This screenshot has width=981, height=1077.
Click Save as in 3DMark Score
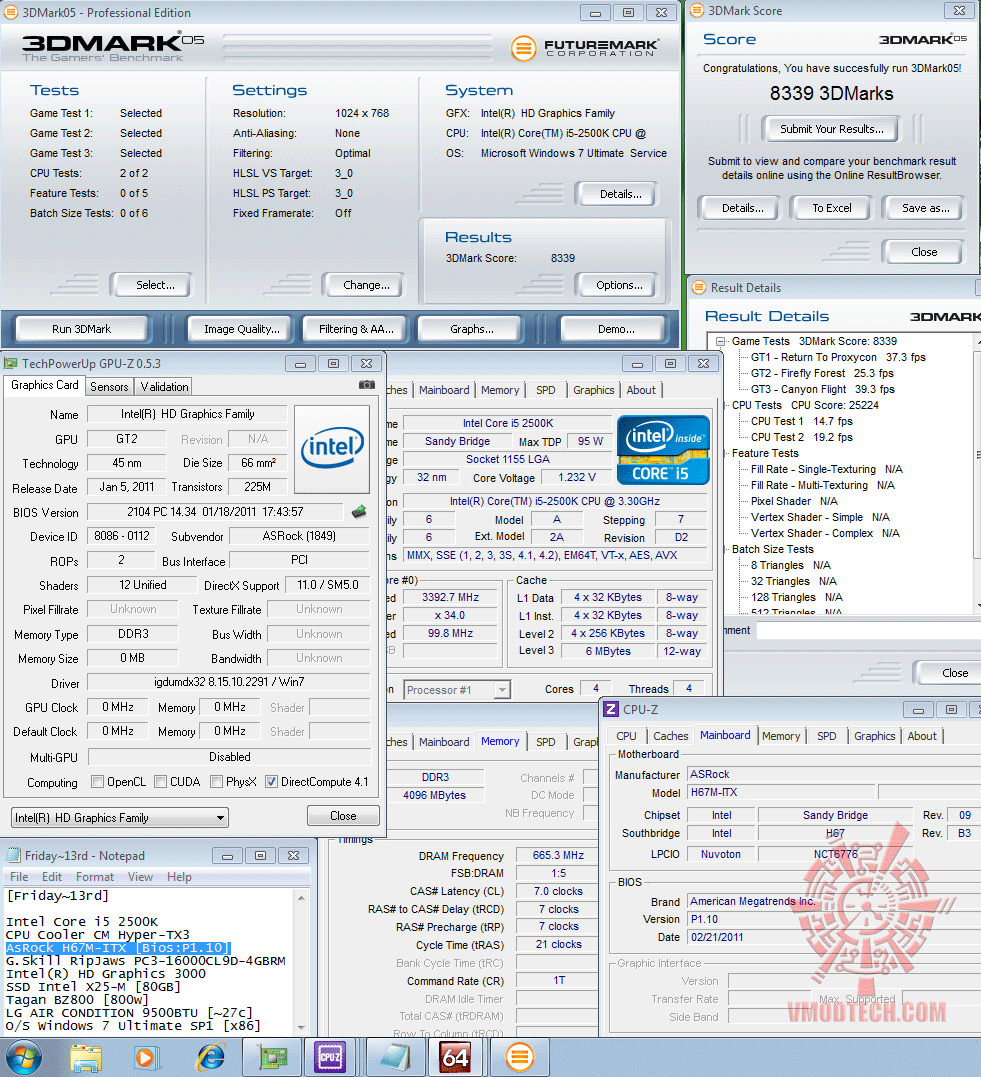tap(925, 208)
